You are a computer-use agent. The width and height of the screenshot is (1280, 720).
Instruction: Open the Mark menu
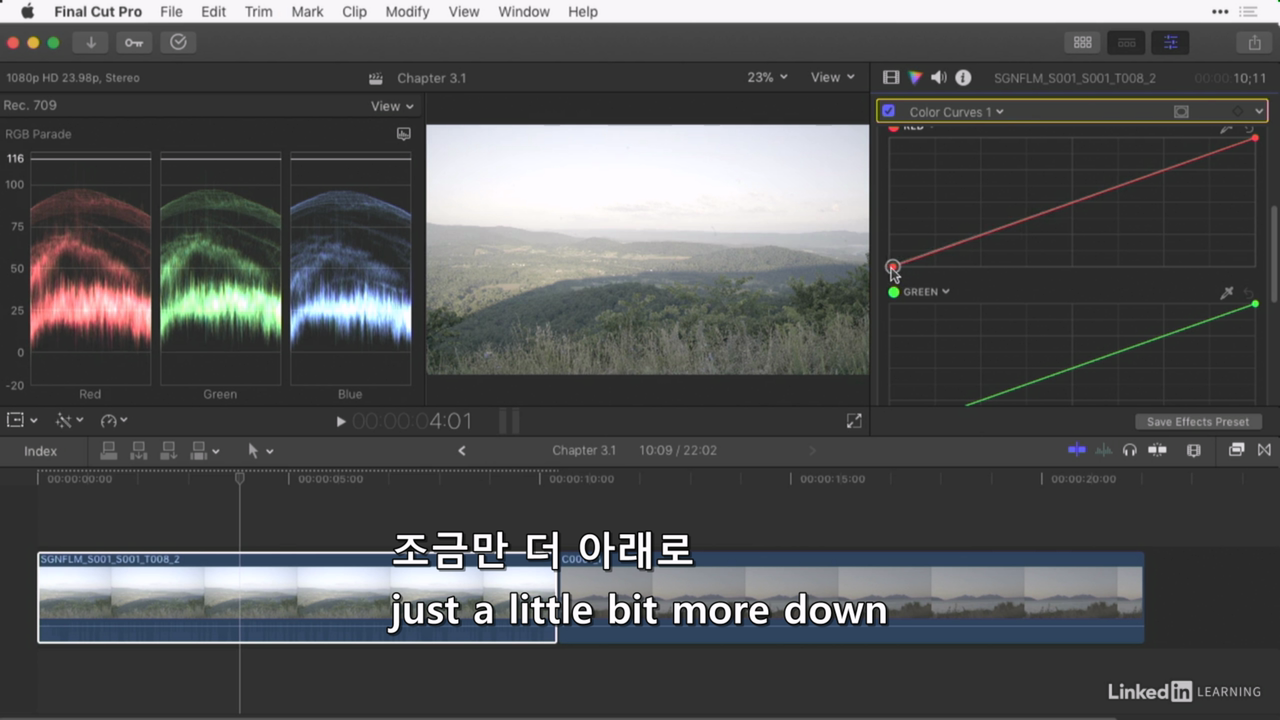point(307,12)
